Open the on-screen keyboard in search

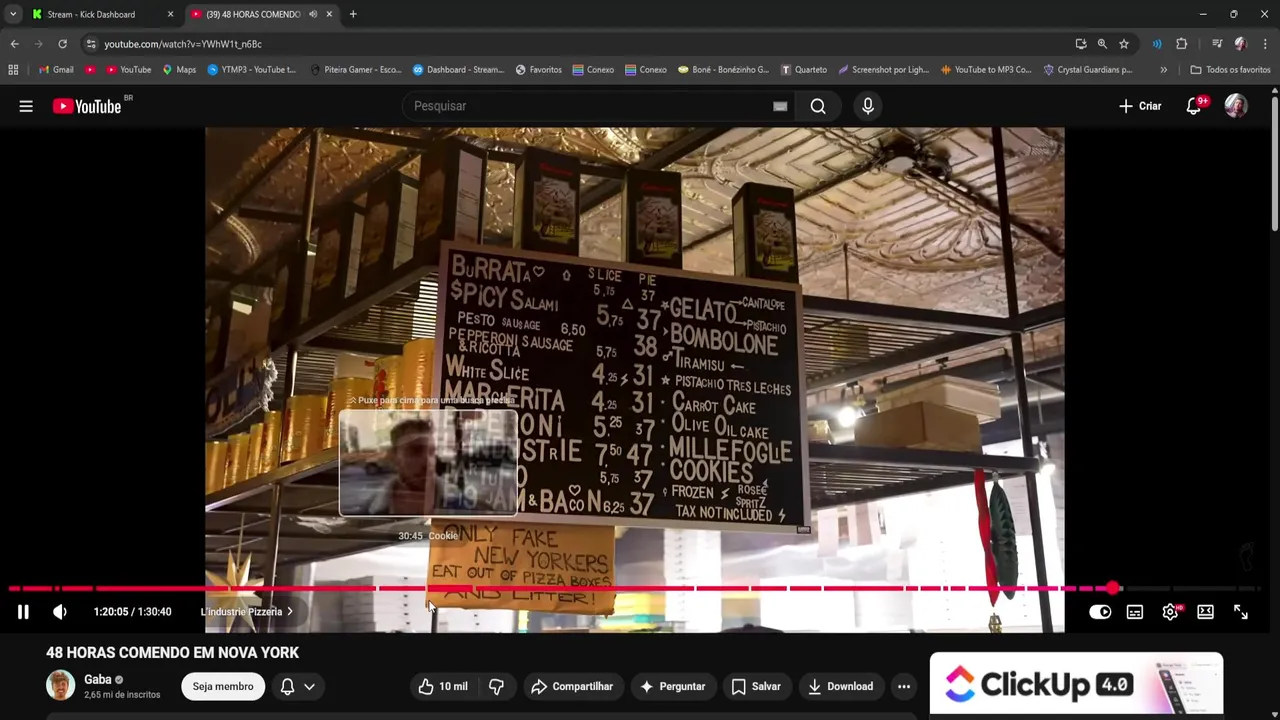click(x=780, y=106)
